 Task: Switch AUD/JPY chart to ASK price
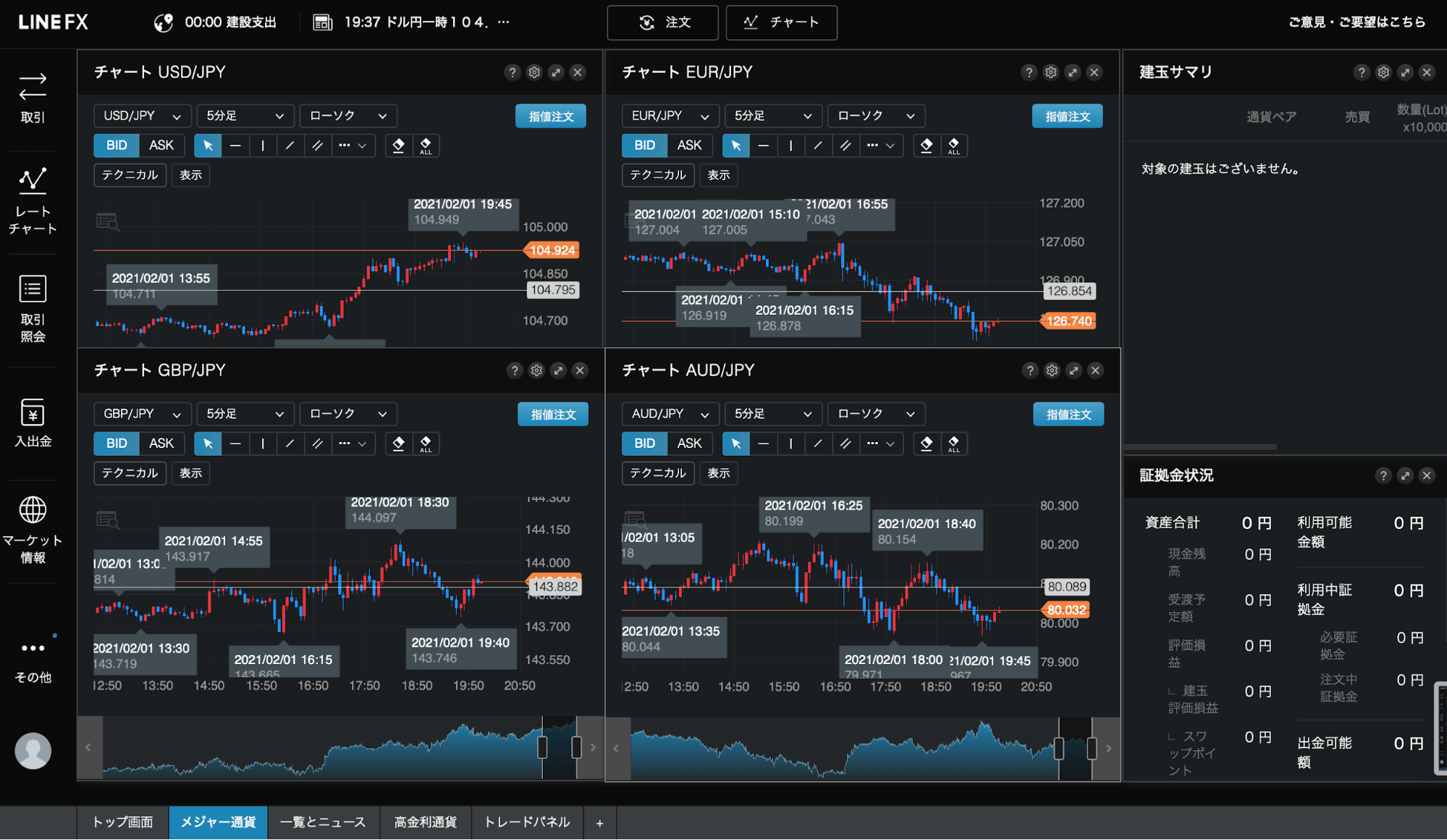(x=689, y=444)
